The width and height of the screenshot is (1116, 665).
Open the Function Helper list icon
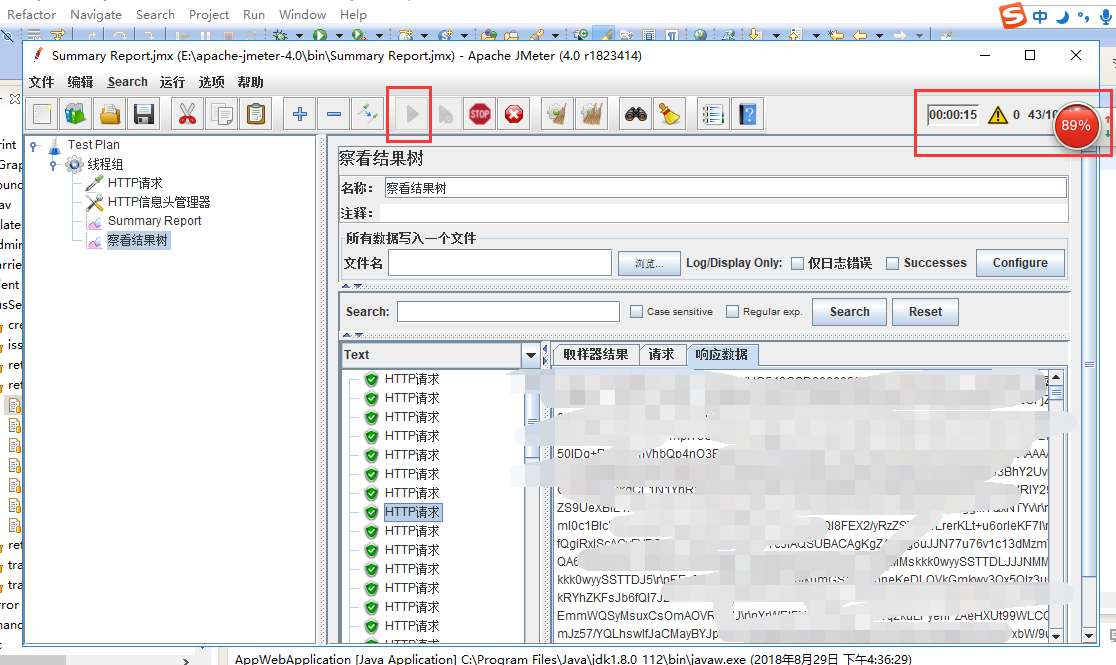[x=713, y=114]
